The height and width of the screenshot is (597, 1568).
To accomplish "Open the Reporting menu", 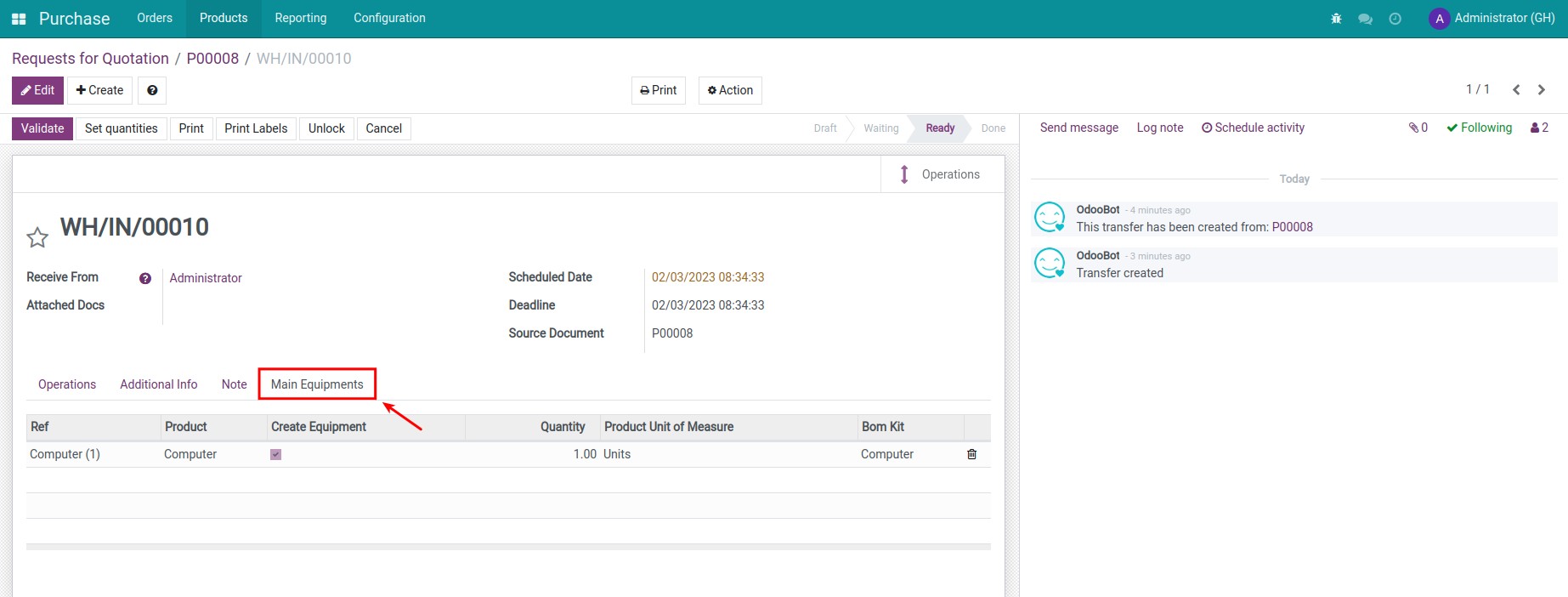I will click(x=300, y=19).
